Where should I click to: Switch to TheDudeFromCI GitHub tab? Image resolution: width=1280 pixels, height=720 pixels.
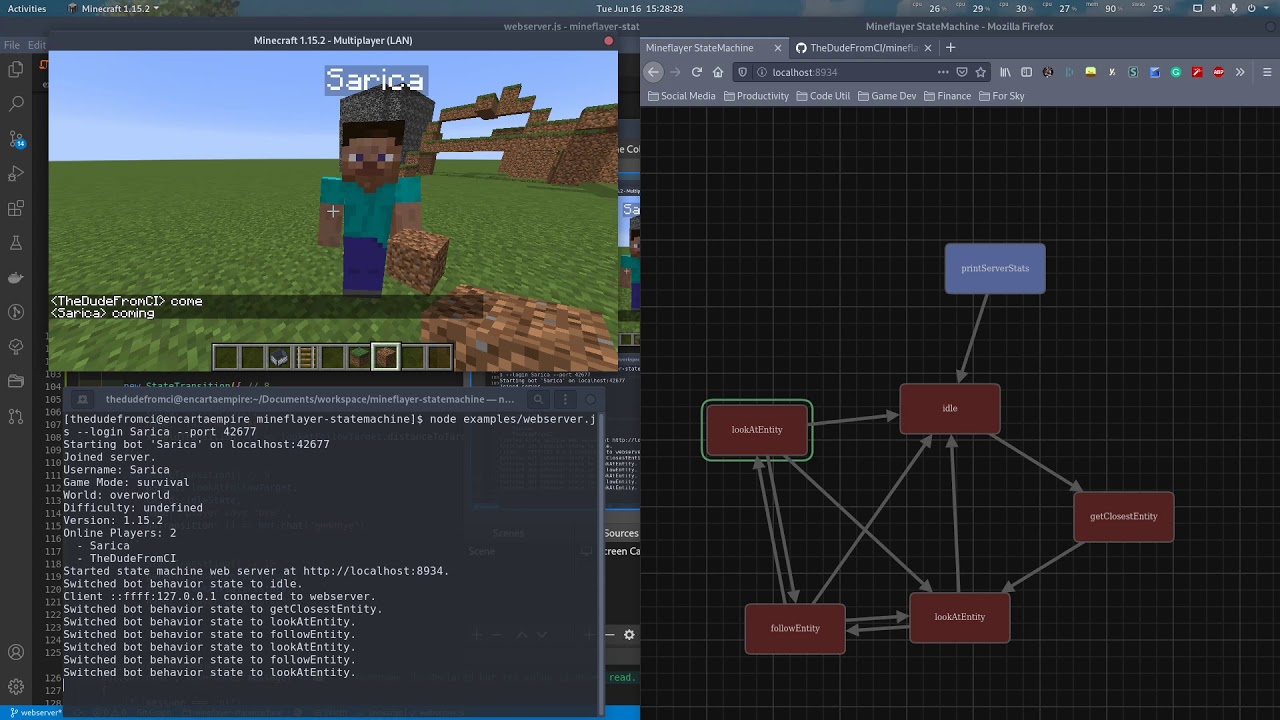pos(863,48)
